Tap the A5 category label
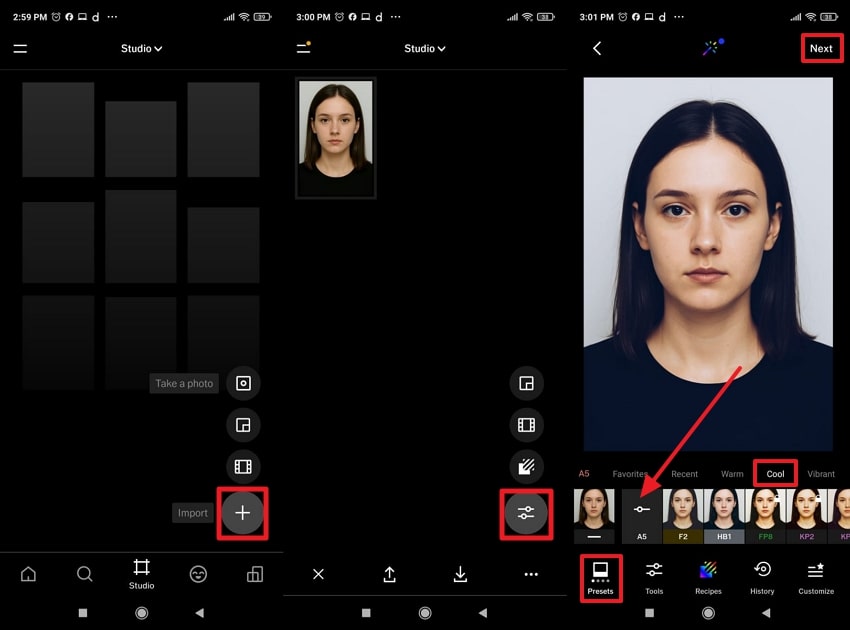The width and height of the screenshot is (850, 630). [x=584, y=473]
